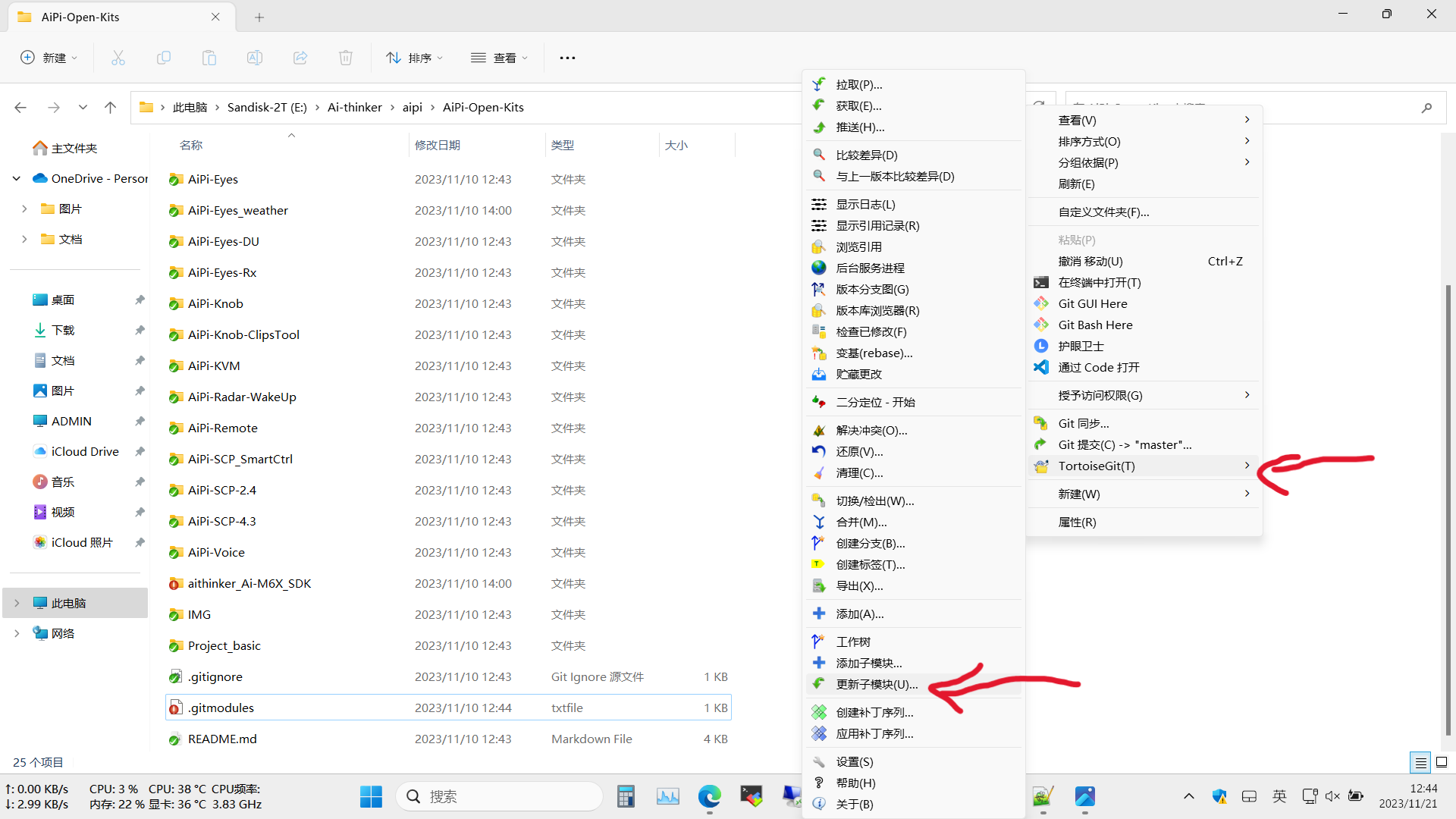Open TortoiseGit 关于(B) about
Screen dimensions: 1456x819
coord(914,804)
